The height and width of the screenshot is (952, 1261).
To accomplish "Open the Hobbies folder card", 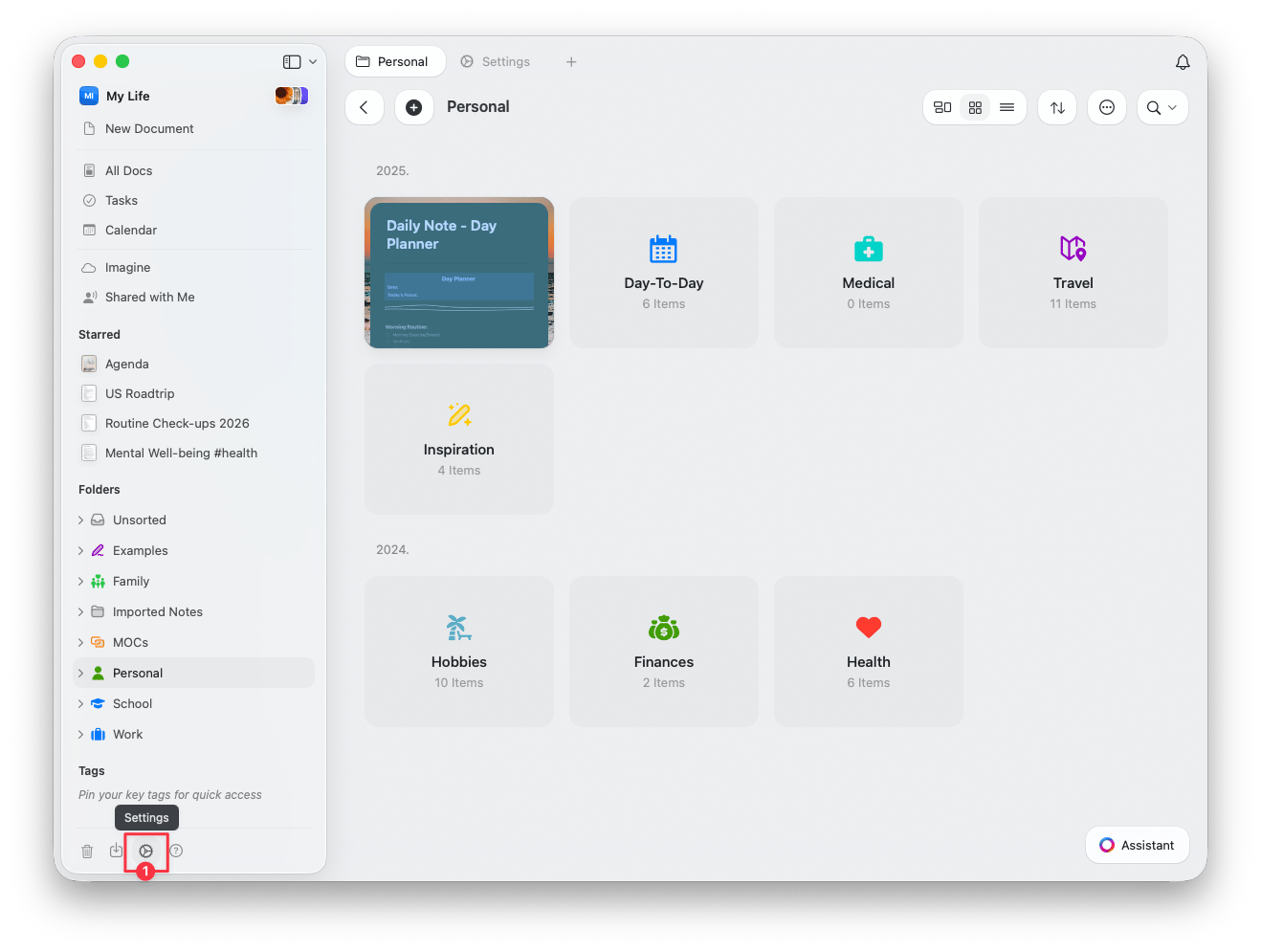I will [459, 652].
